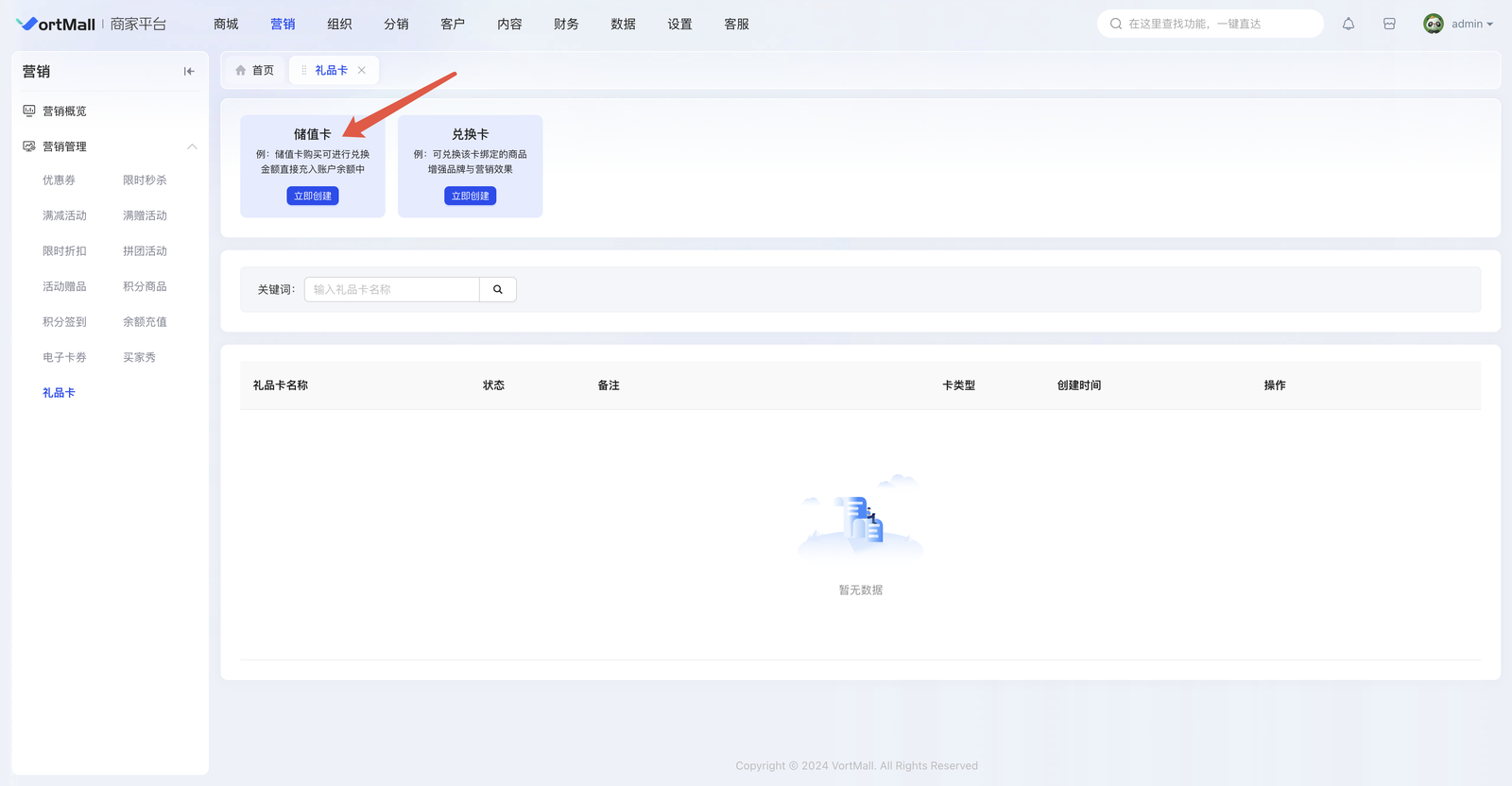Open the notification bell
The image size is (1512, 786).
point(1349,25)
